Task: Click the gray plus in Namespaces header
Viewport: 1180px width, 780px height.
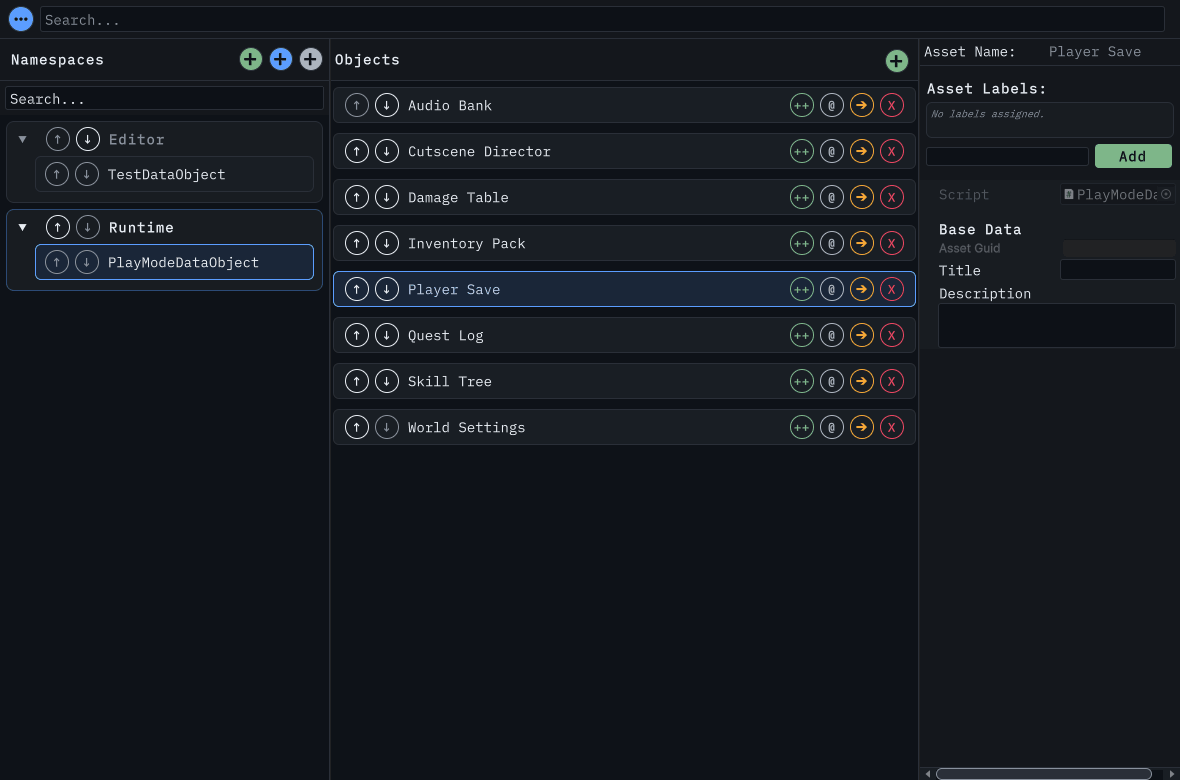Action: (311, 59)
